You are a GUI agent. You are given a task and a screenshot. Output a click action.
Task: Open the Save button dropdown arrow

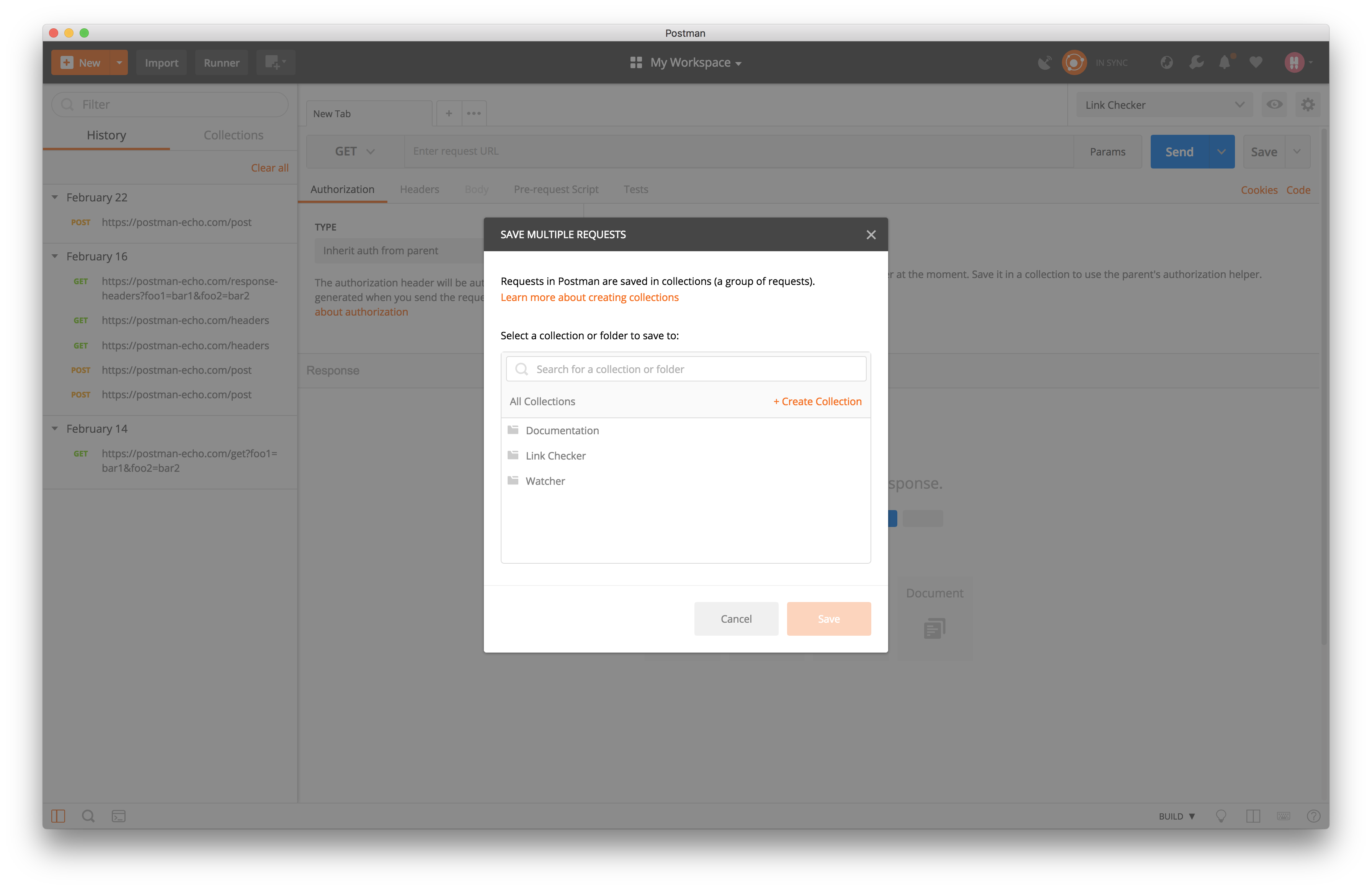(1297, 152)
